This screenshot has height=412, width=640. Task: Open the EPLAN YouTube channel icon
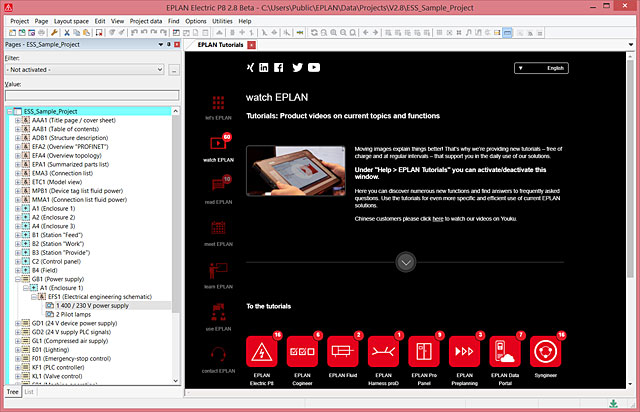pyautogui.click(x=314, y=67)
